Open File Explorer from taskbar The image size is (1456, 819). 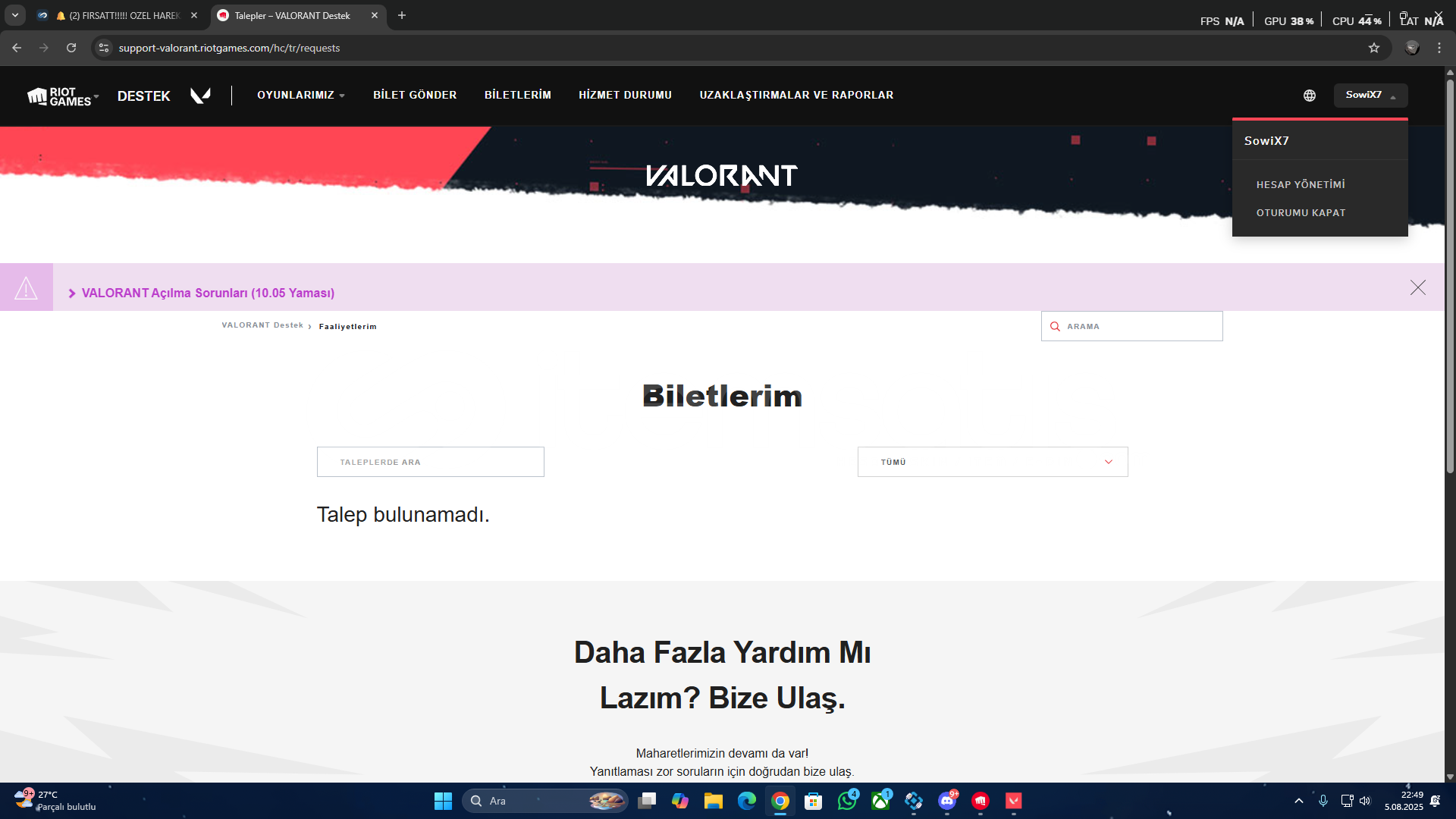(714, 801)
